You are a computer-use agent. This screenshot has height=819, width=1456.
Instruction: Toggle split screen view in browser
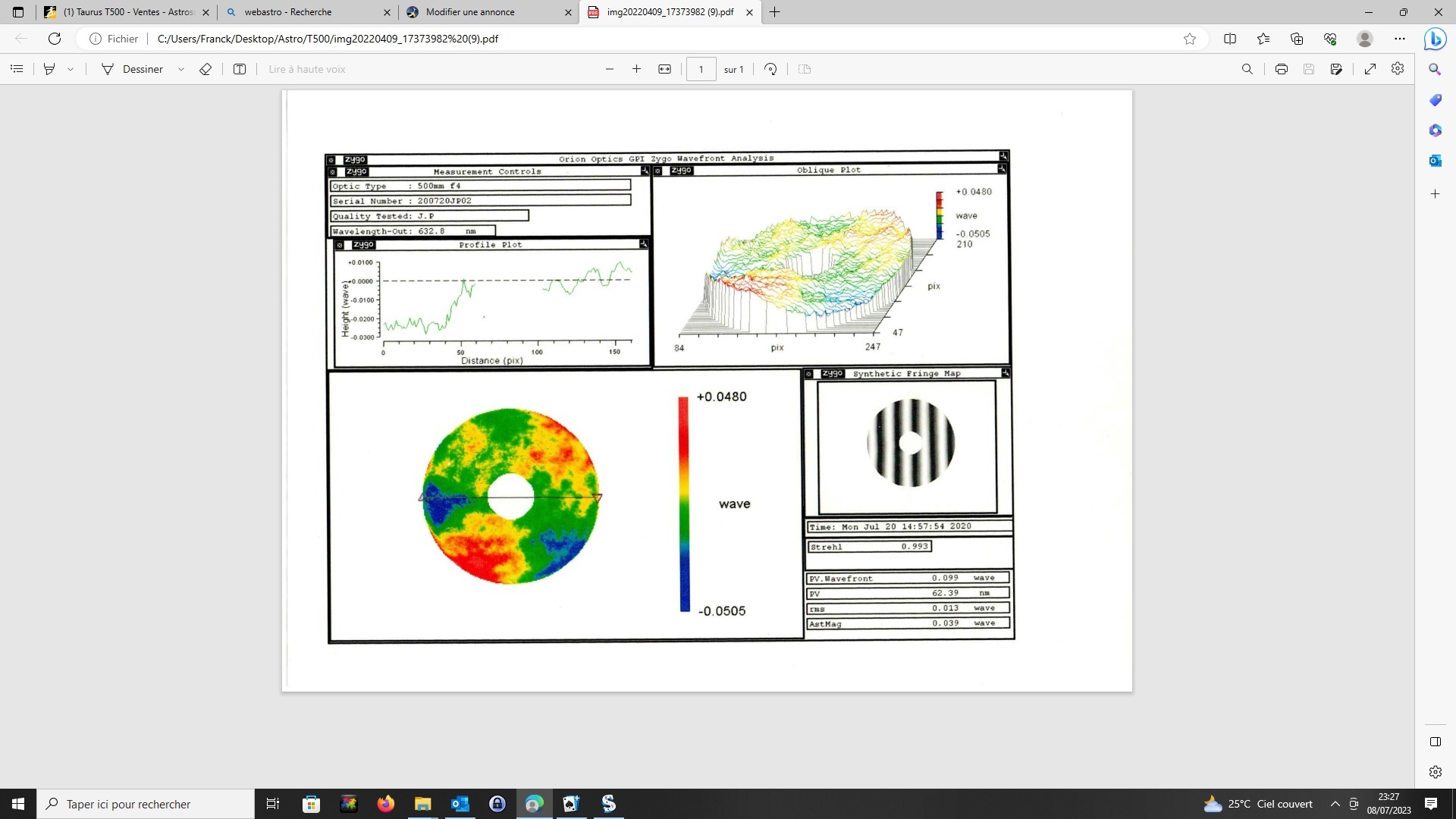(x=1230, y=39)
